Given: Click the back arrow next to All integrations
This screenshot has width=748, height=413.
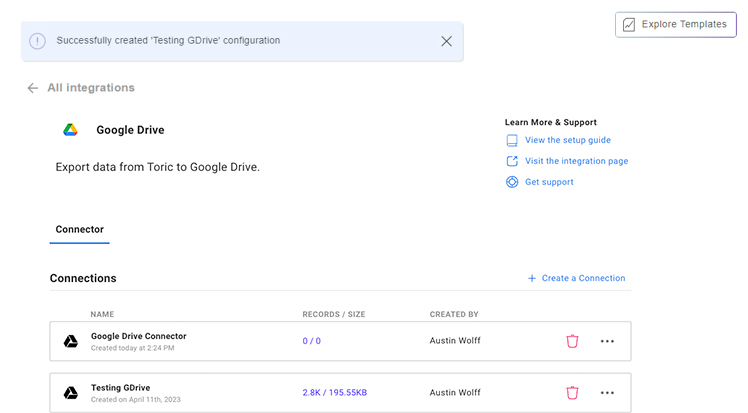Looking at the screenshot, I should pyautogui.click(x=32, y=88).
